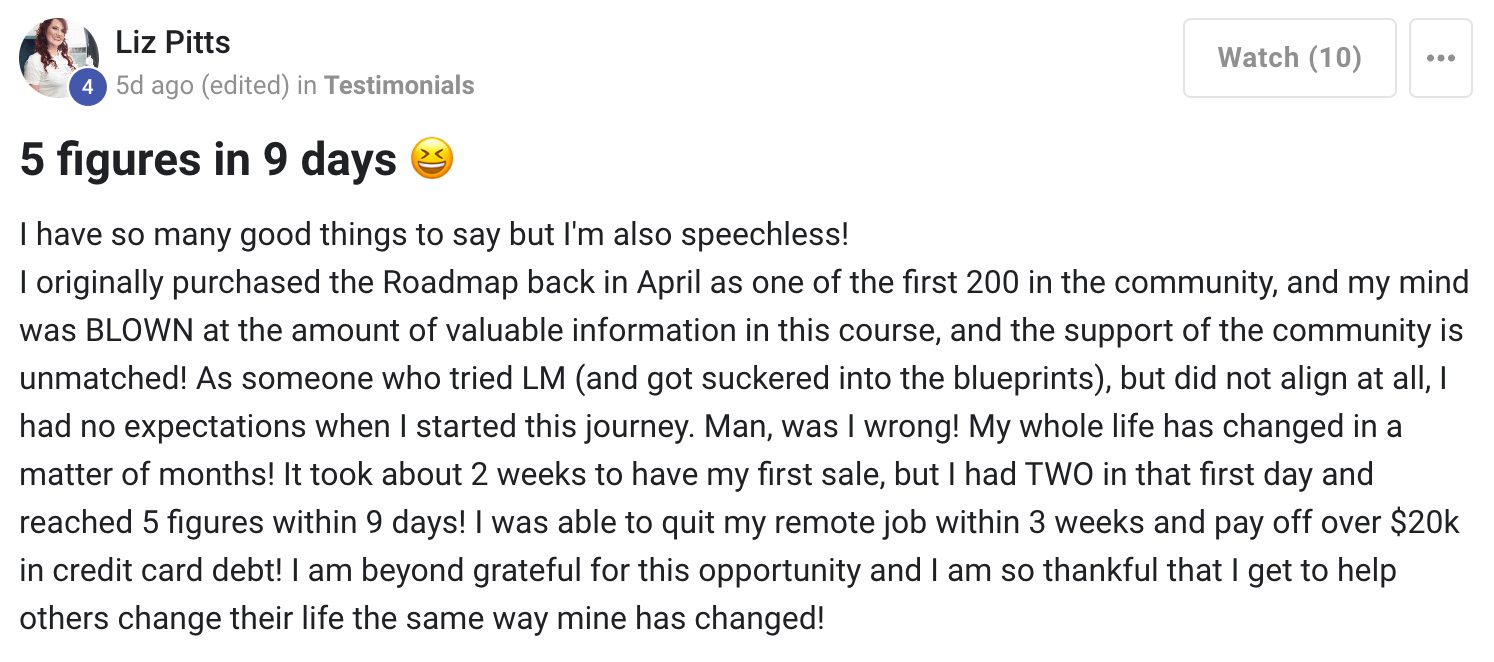The height and width of the screenshot is (662, 1494).
Task: Click the "5d ago" post timestamp
Action: pos(155,86)
